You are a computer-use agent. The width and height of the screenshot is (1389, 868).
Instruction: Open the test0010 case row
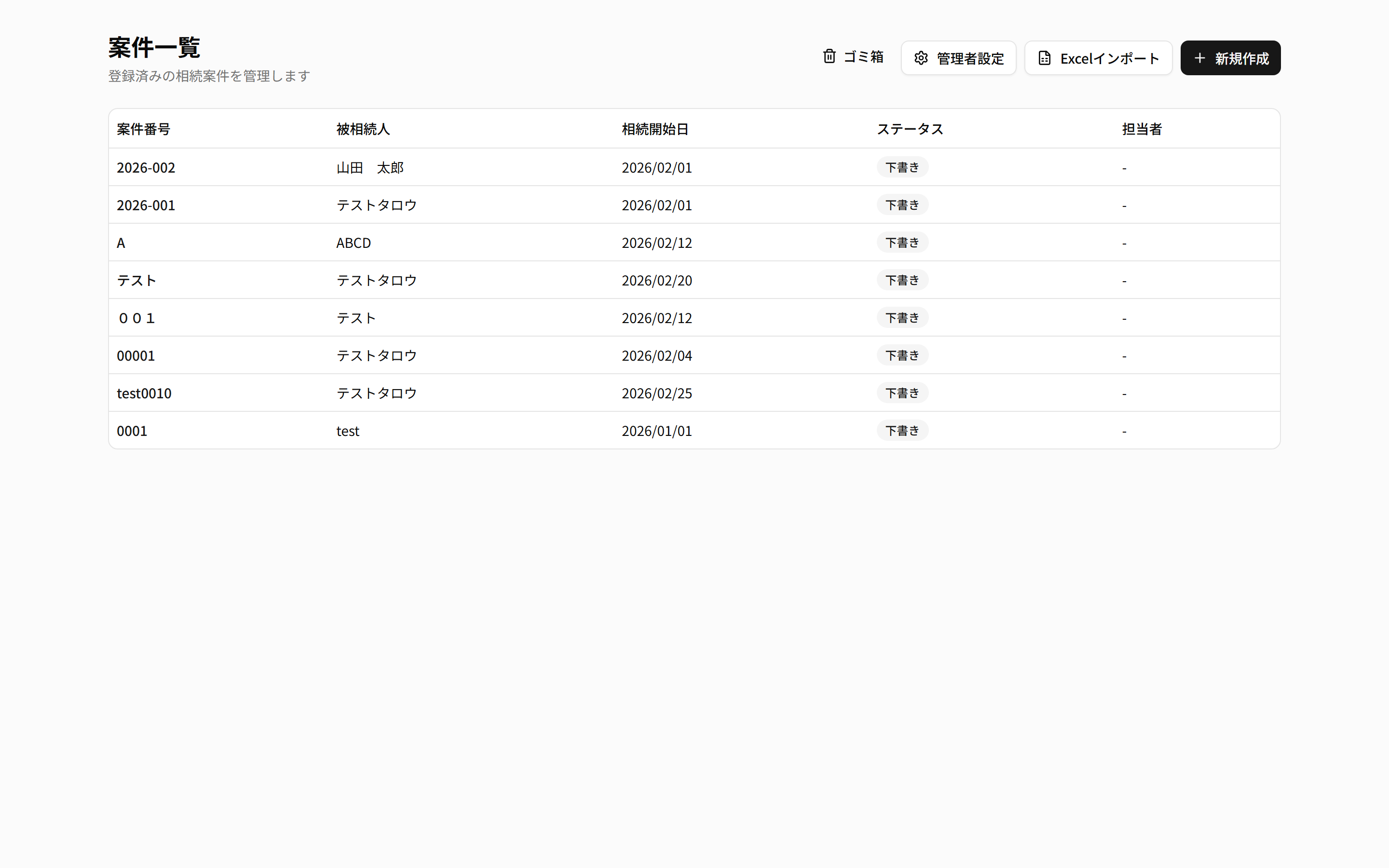(x=144, y=393)
